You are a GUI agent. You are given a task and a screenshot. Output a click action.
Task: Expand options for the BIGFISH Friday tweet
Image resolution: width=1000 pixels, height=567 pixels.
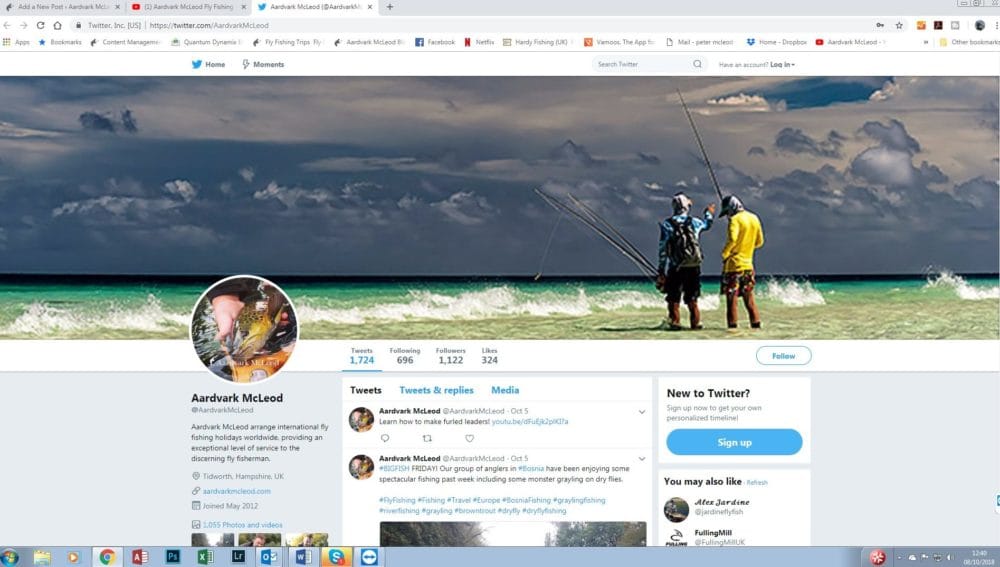642,459
